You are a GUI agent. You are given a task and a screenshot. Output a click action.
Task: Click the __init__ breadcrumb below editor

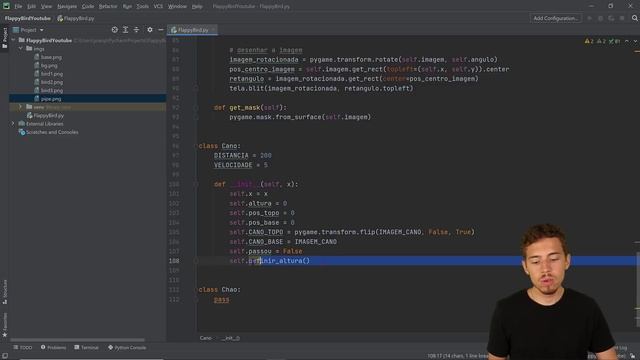pyautogui.click(x=231, y=338)
